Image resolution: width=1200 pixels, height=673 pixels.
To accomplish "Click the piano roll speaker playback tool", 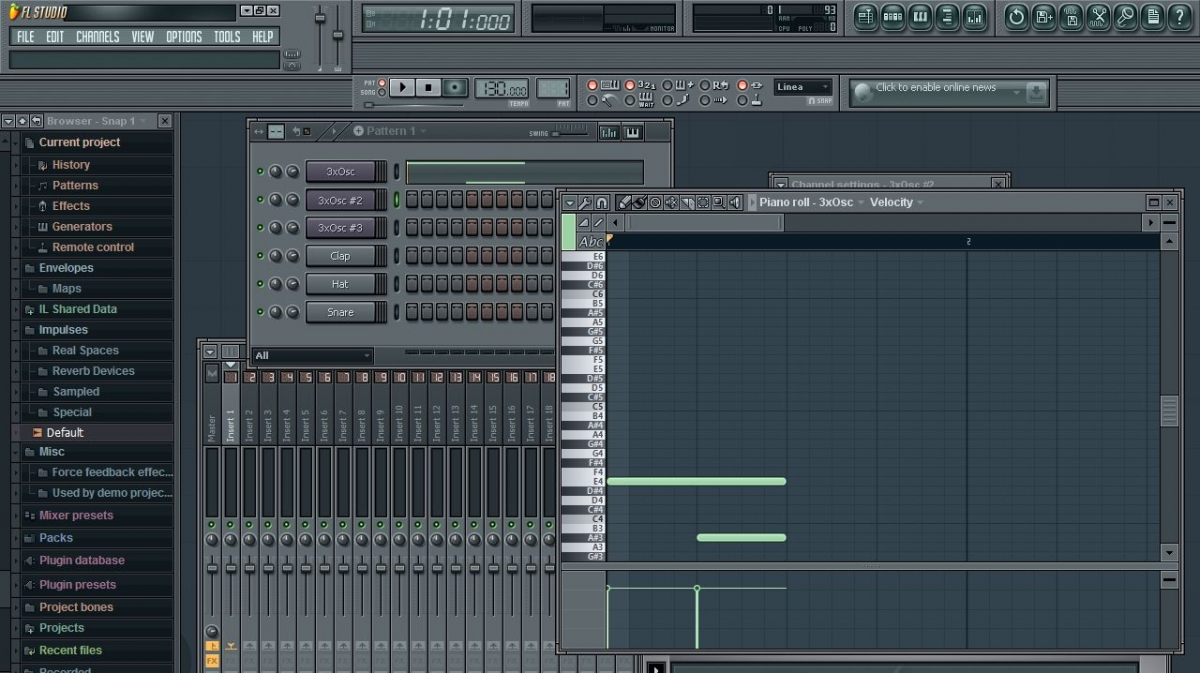I will point(735,203).
